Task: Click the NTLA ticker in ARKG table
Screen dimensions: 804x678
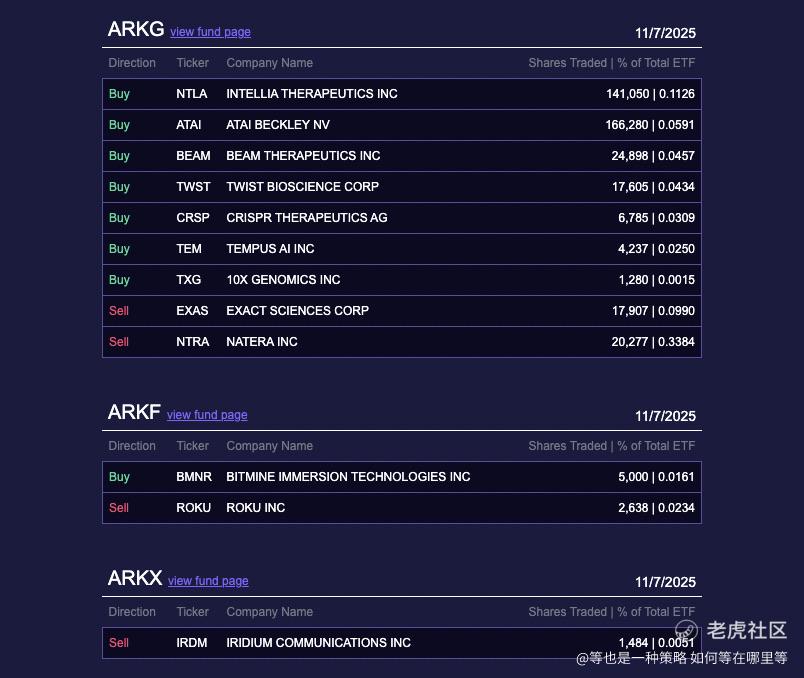Action: 191,94
